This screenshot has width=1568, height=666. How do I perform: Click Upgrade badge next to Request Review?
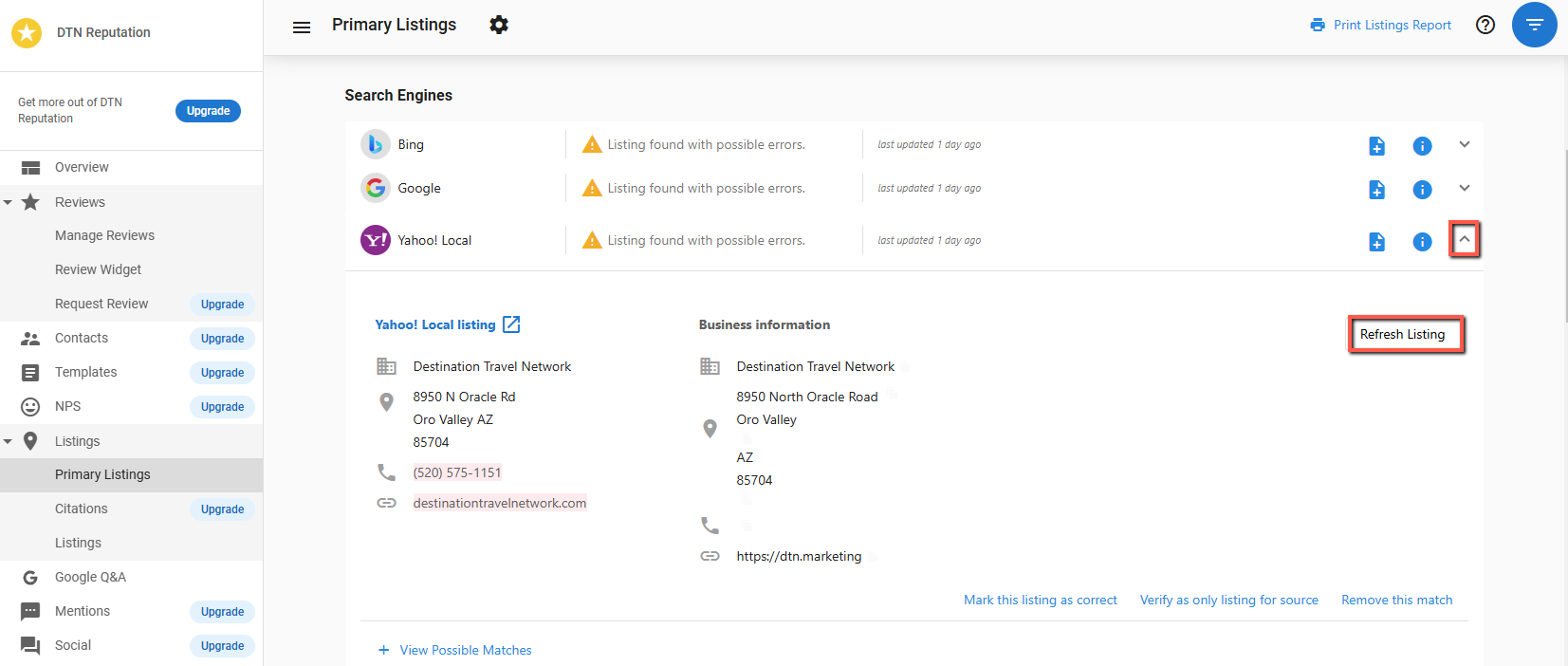(x=223, y=305)
